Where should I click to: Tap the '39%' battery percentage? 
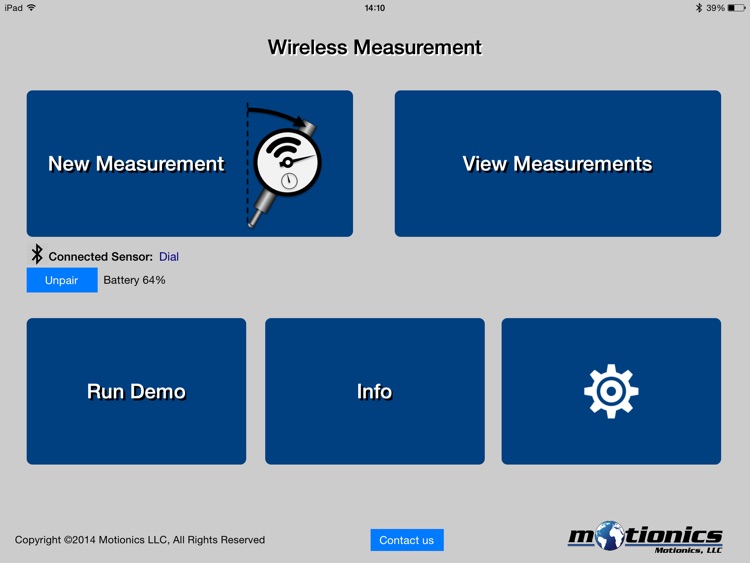click(715, 8)
